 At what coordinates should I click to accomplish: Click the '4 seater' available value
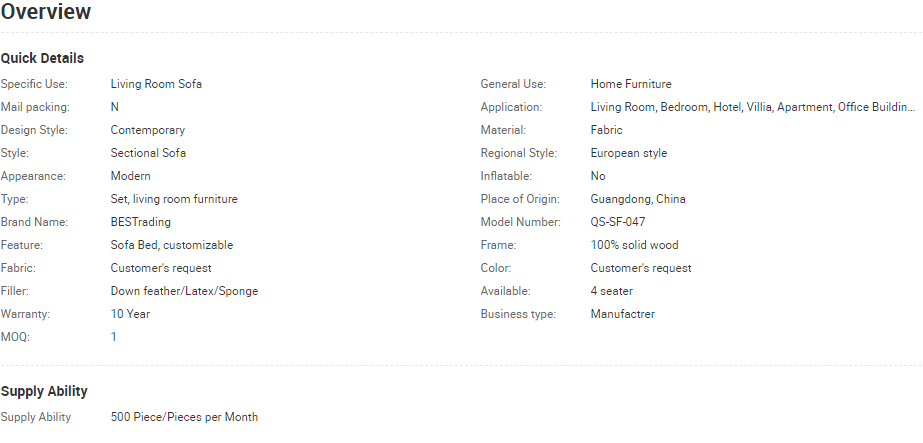pos(612,291)
